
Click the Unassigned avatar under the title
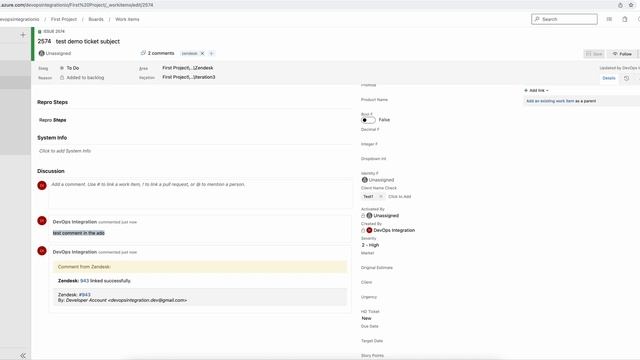click(x=41, y=53)
